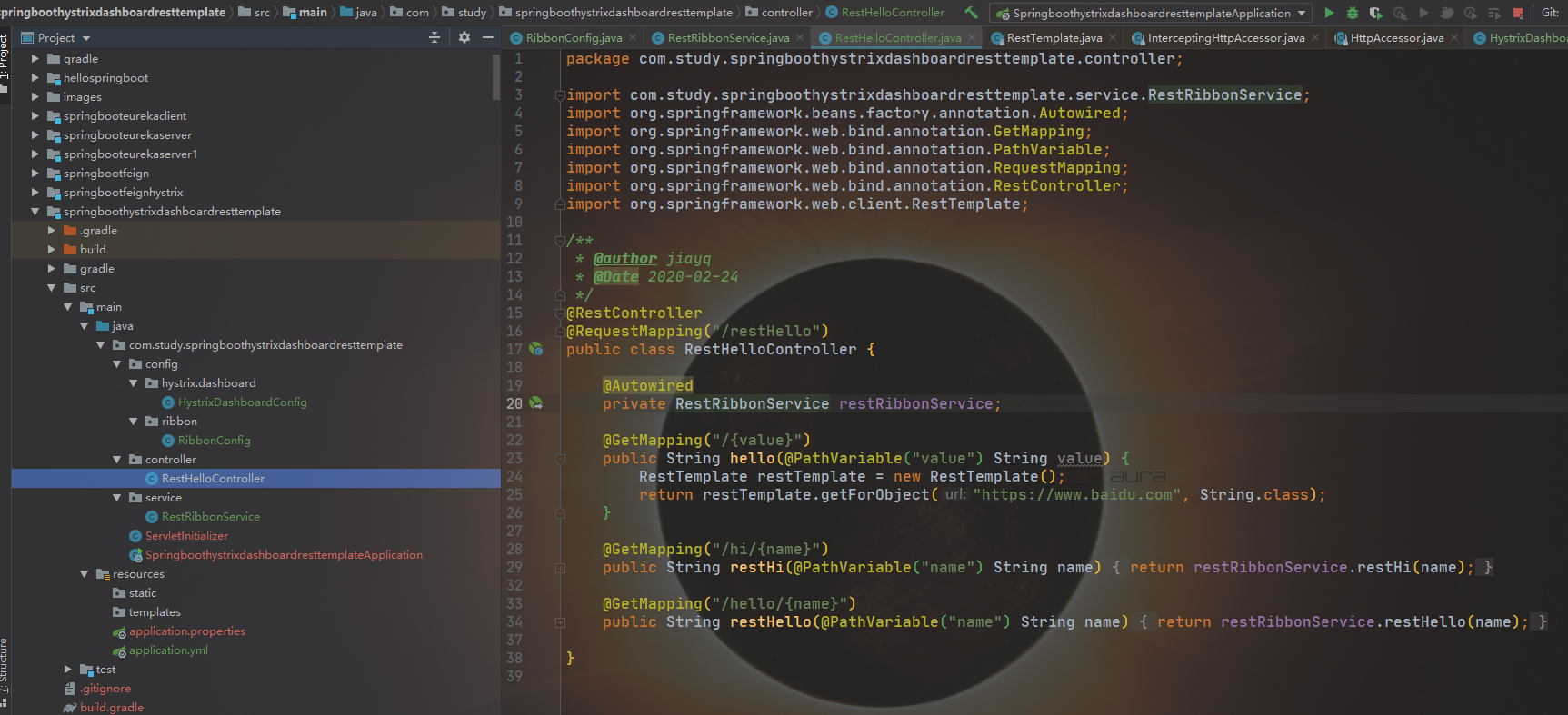Viewport: 1568px width, 715px height.
Task: Hide the Project panel with the minus icon
Action: tap(488, 37)
